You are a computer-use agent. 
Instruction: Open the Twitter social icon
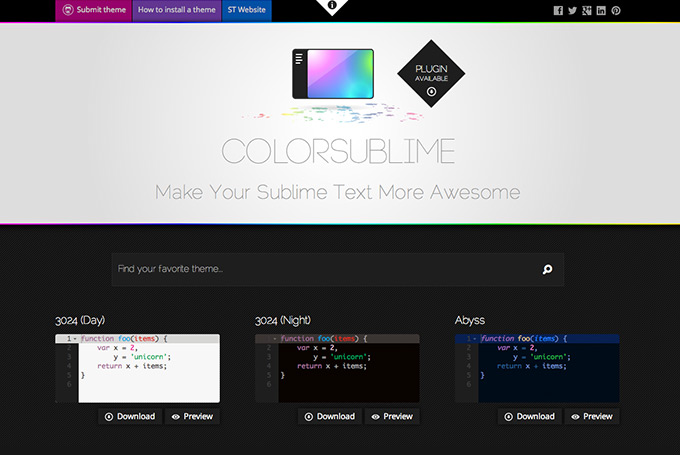click(572, 10)
